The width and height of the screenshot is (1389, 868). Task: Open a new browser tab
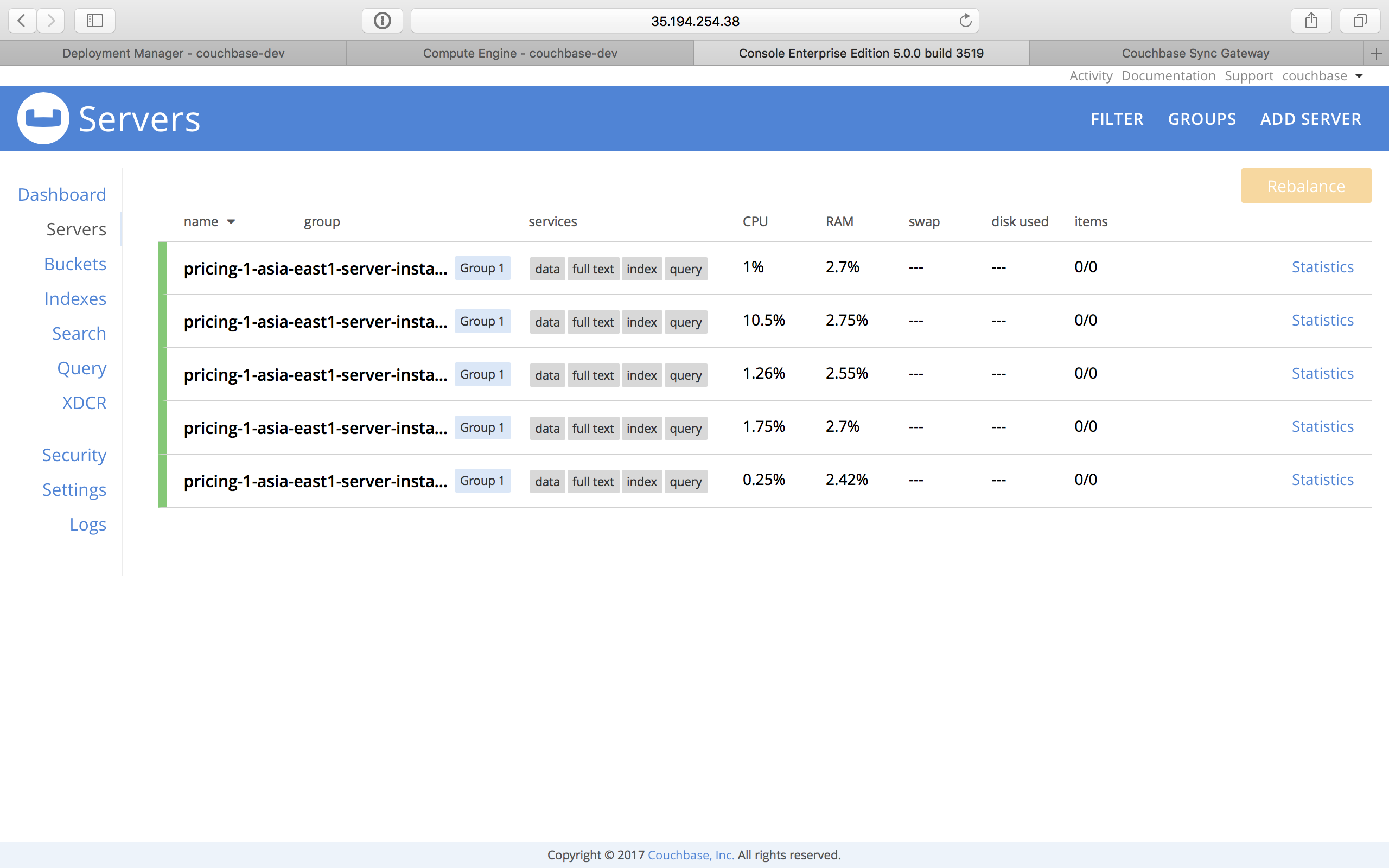[1377, 53]
